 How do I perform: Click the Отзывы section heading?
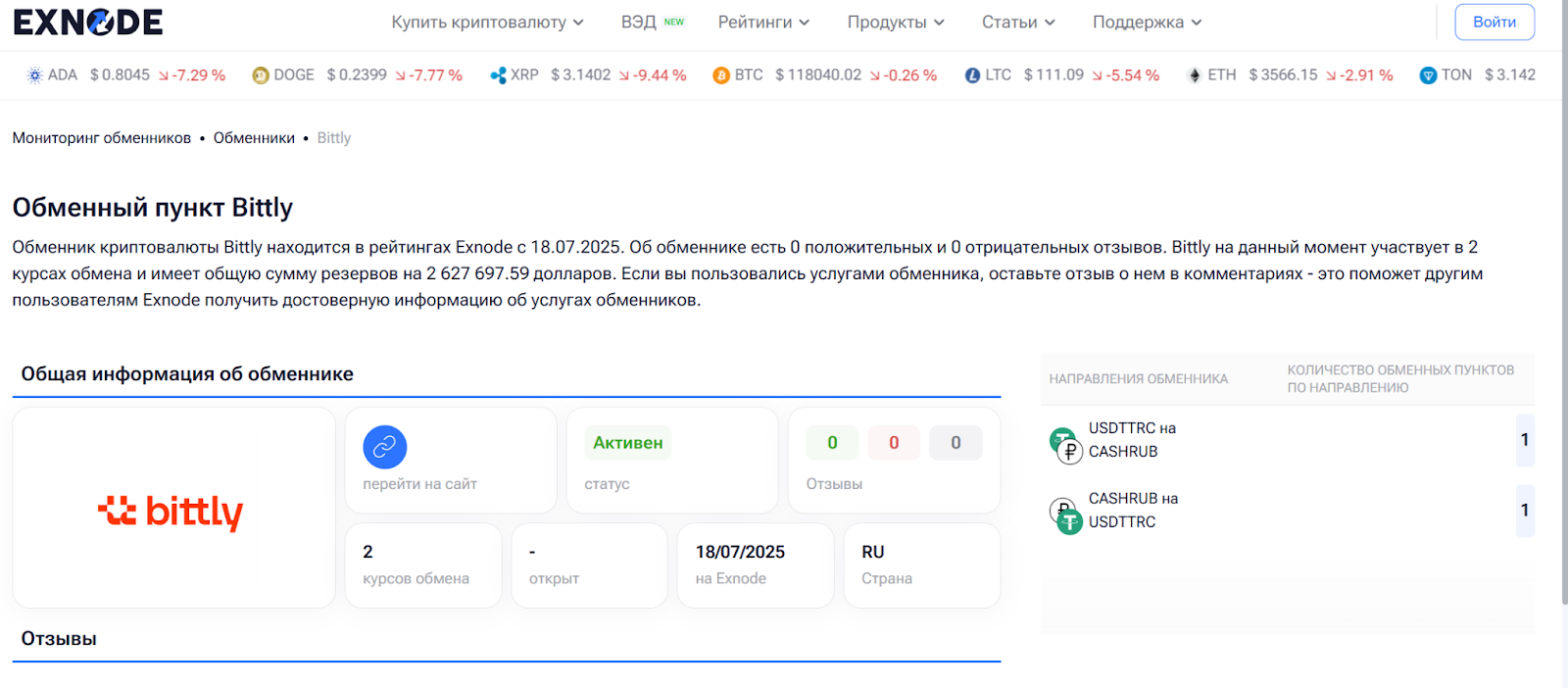pos(59,639)
